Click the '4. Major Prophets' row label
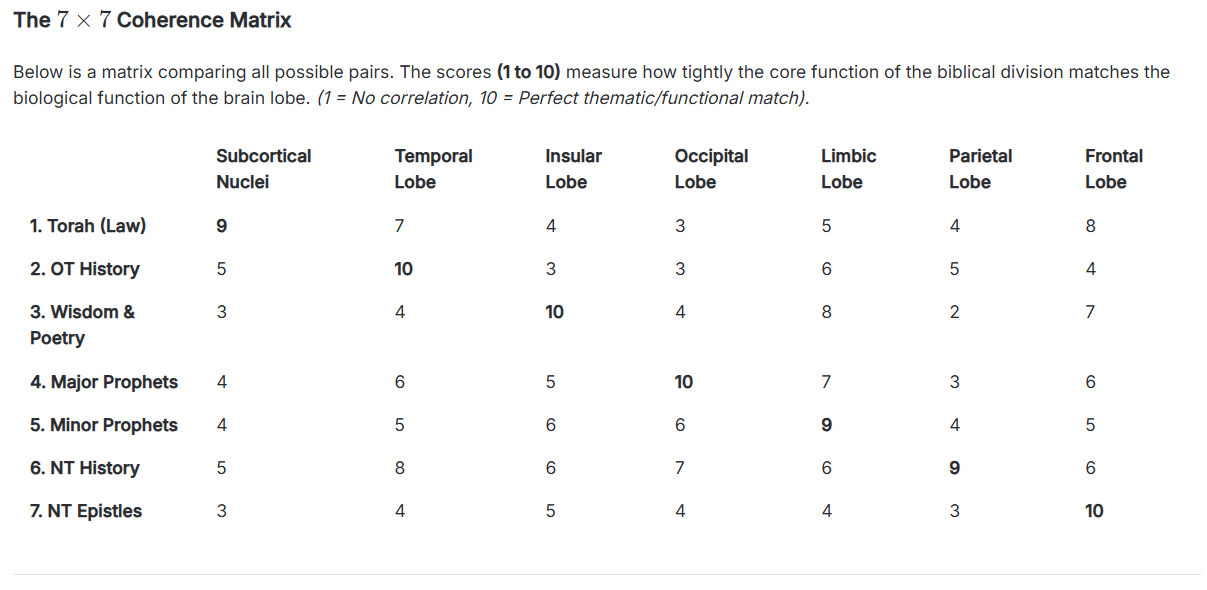The height and width of the screenshot is (590, 1207). click(x=104, y=382)
